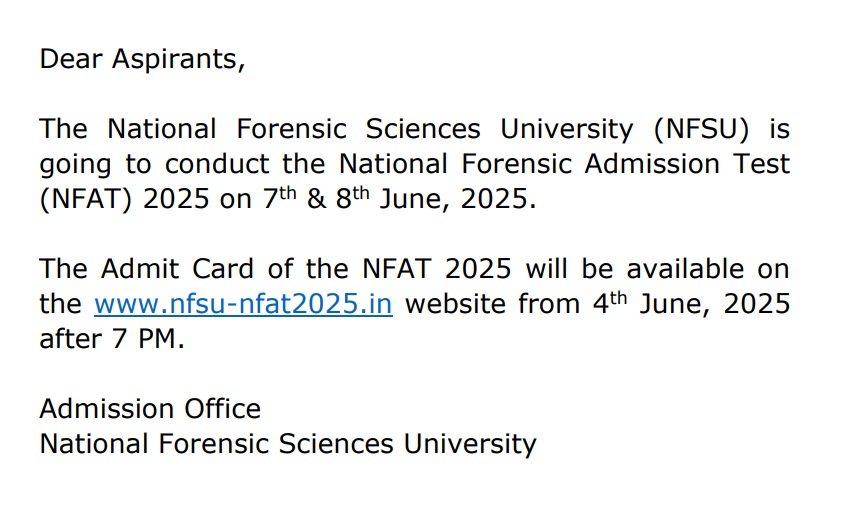Screen dimensions: 850x532
Task: Place cursor on the '8th' exam date
Action: 352,198
